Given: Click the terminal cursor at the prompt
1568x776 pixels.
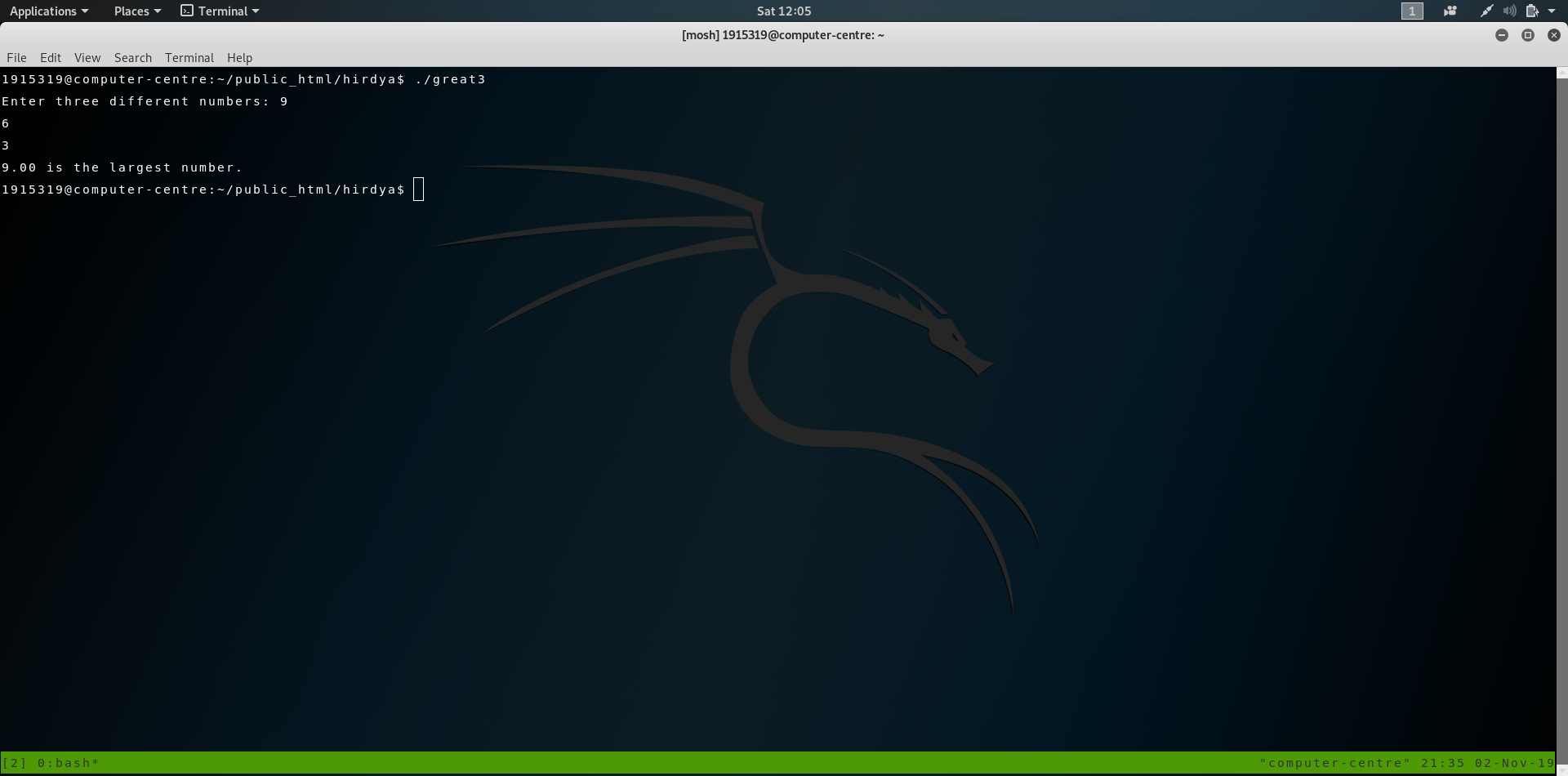Looking at the screenshot, I should tap(419, 190).
